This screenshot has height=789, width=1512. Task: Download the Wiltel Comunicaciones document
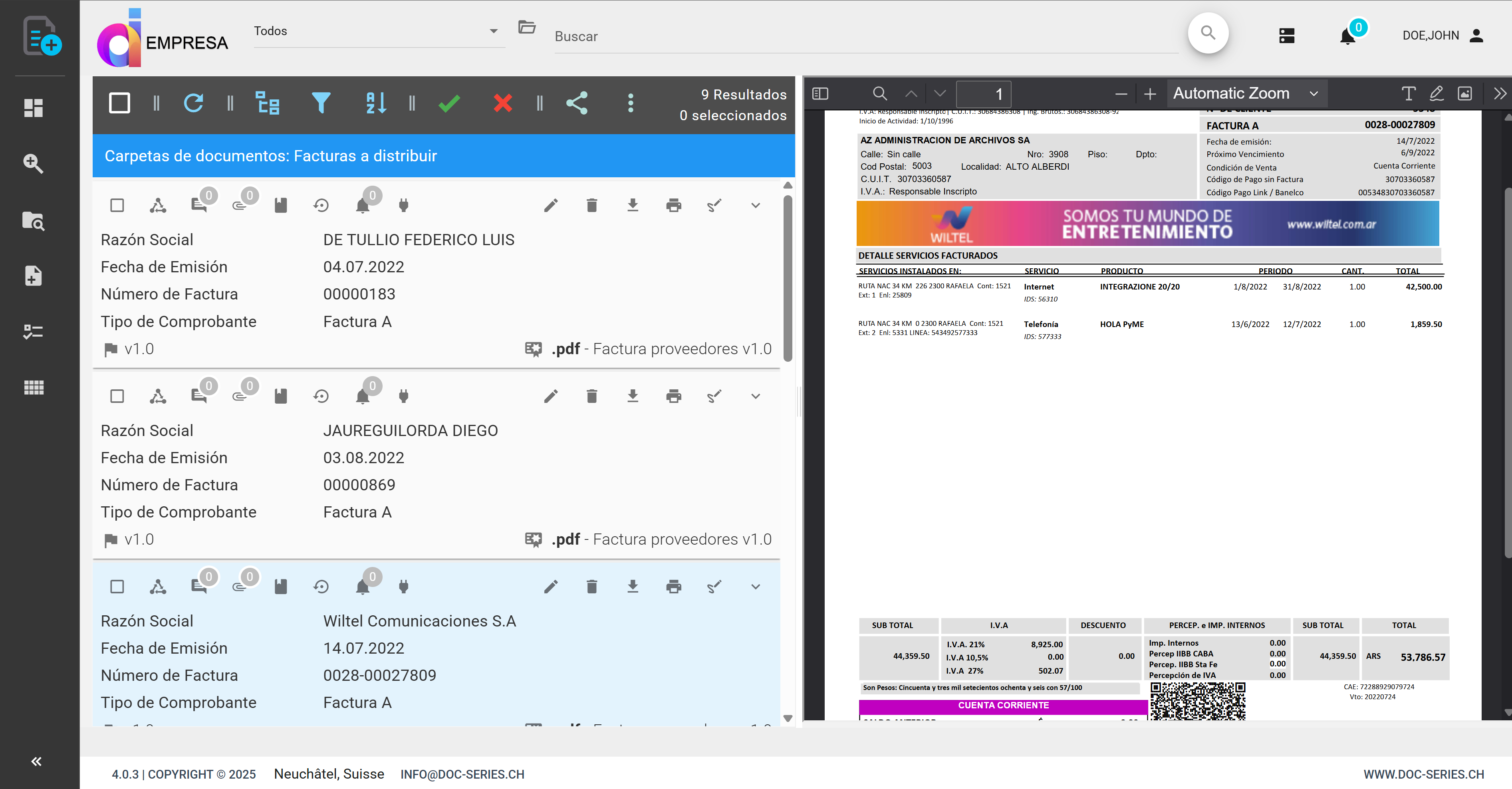point(633,587)
